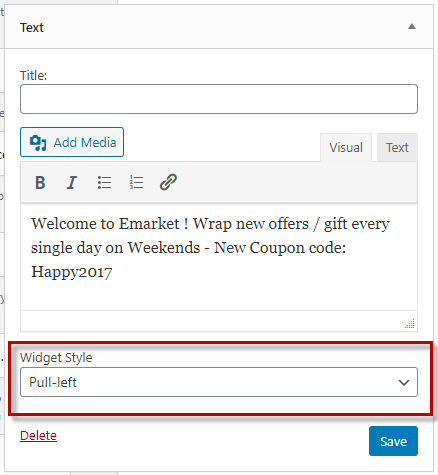Switch to the Text editor tab
438x475 pixels.
(397, 147)
